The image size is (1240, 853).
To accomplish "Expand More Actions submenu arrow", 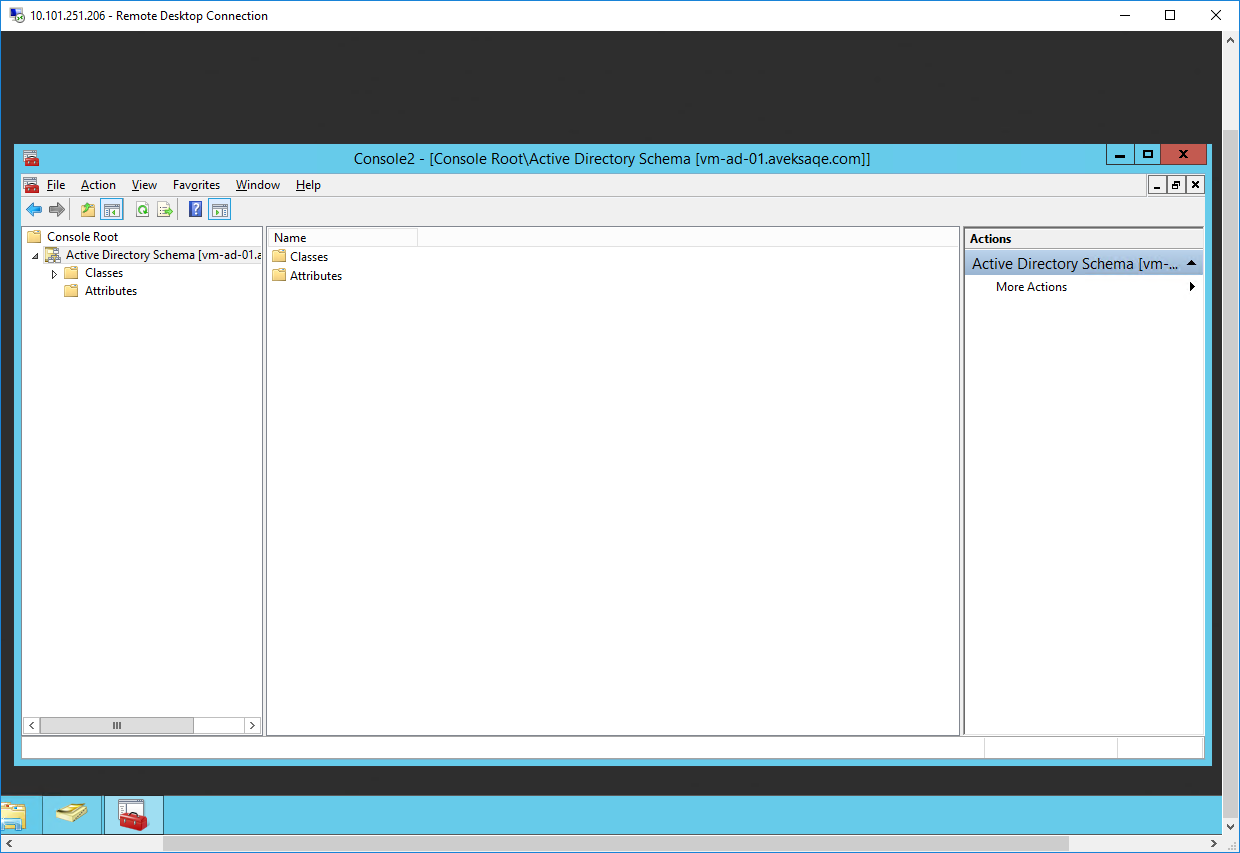I will tap(1192, 287).
